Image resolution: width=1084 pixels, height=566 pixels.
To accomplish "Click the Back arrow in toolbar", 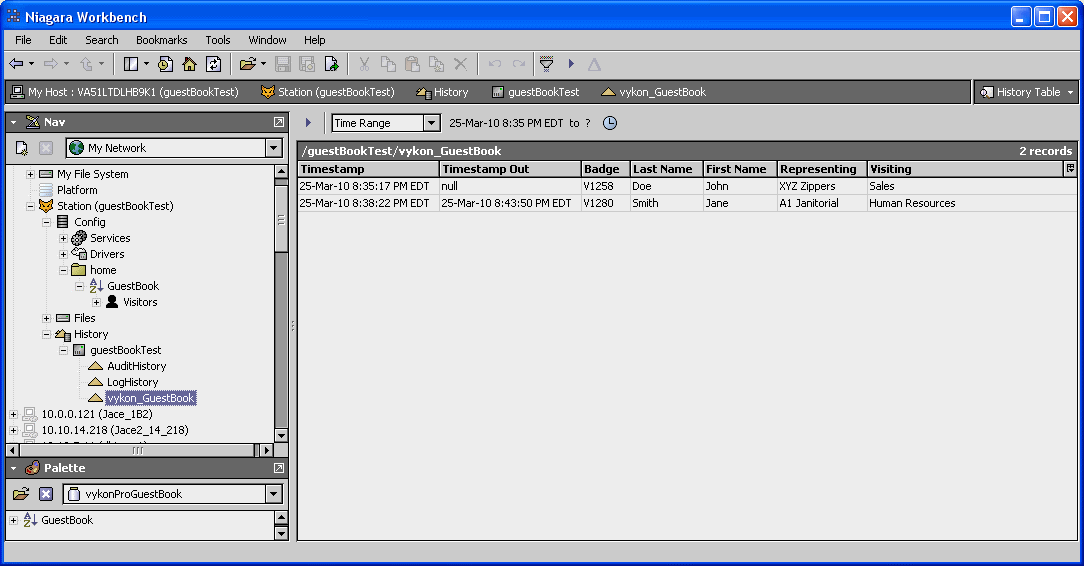I will [16, 64].
